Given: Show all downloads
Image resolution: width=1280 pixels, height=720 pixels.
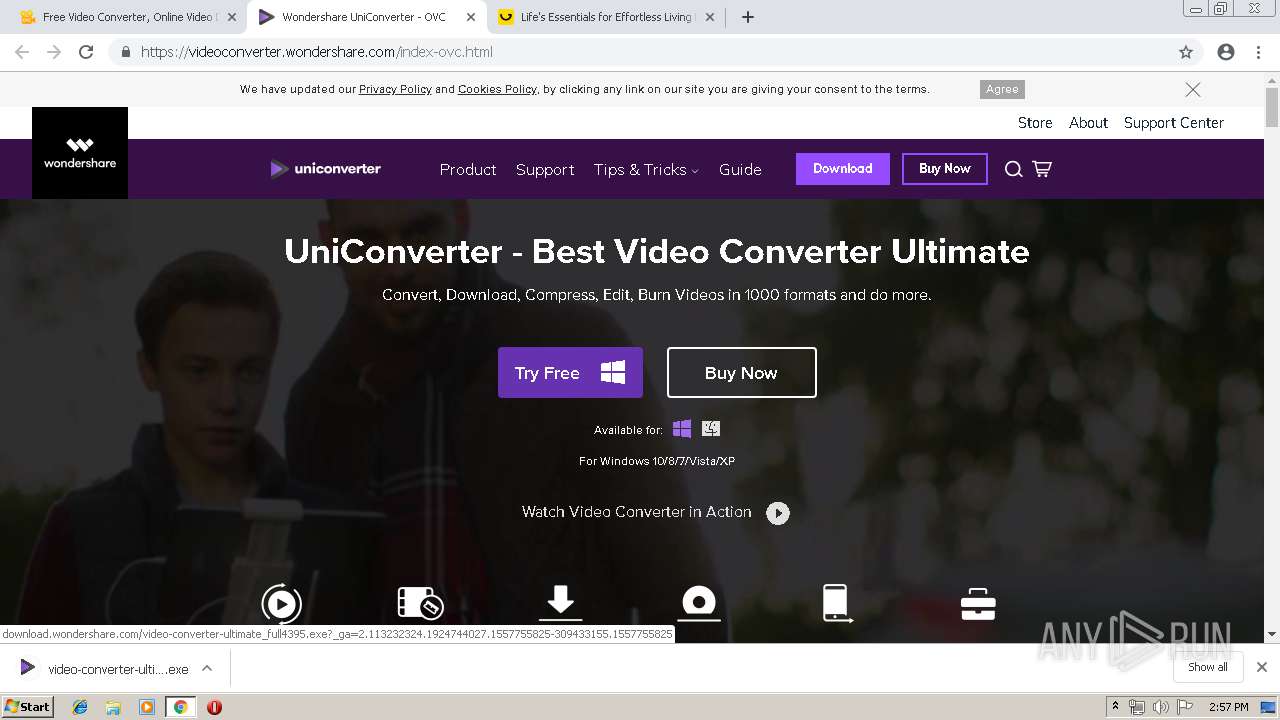Looking at the screenshot, I should pos(1208,667).
